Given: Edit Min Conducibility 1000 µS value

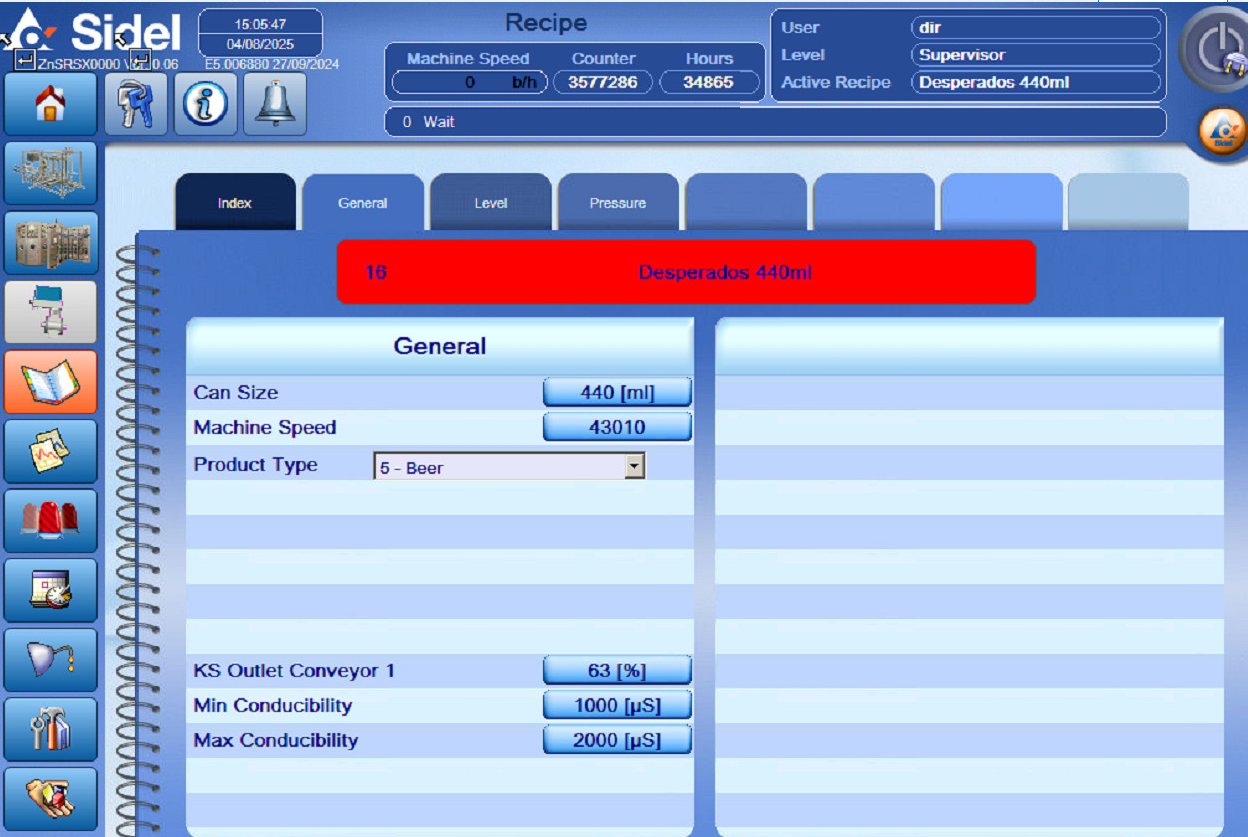Looking at the screenshot, I should [617, 706].
